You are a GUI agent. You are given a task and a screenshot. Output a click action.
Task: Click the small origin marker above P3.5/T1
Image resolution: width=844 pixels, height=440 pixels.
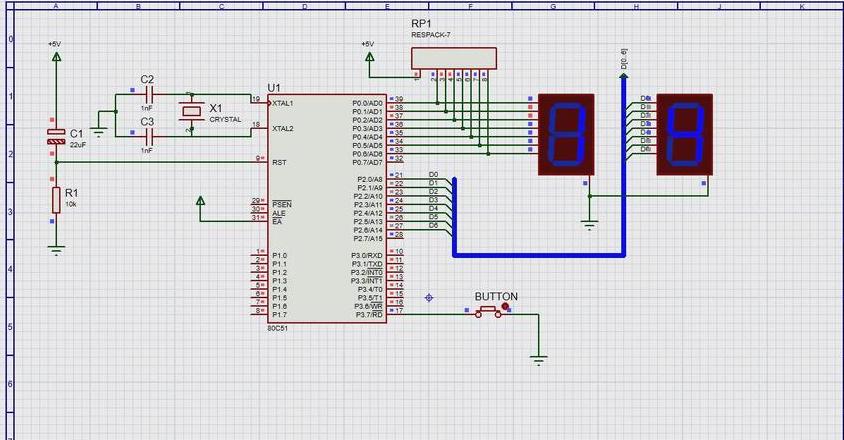pos(429,298)
